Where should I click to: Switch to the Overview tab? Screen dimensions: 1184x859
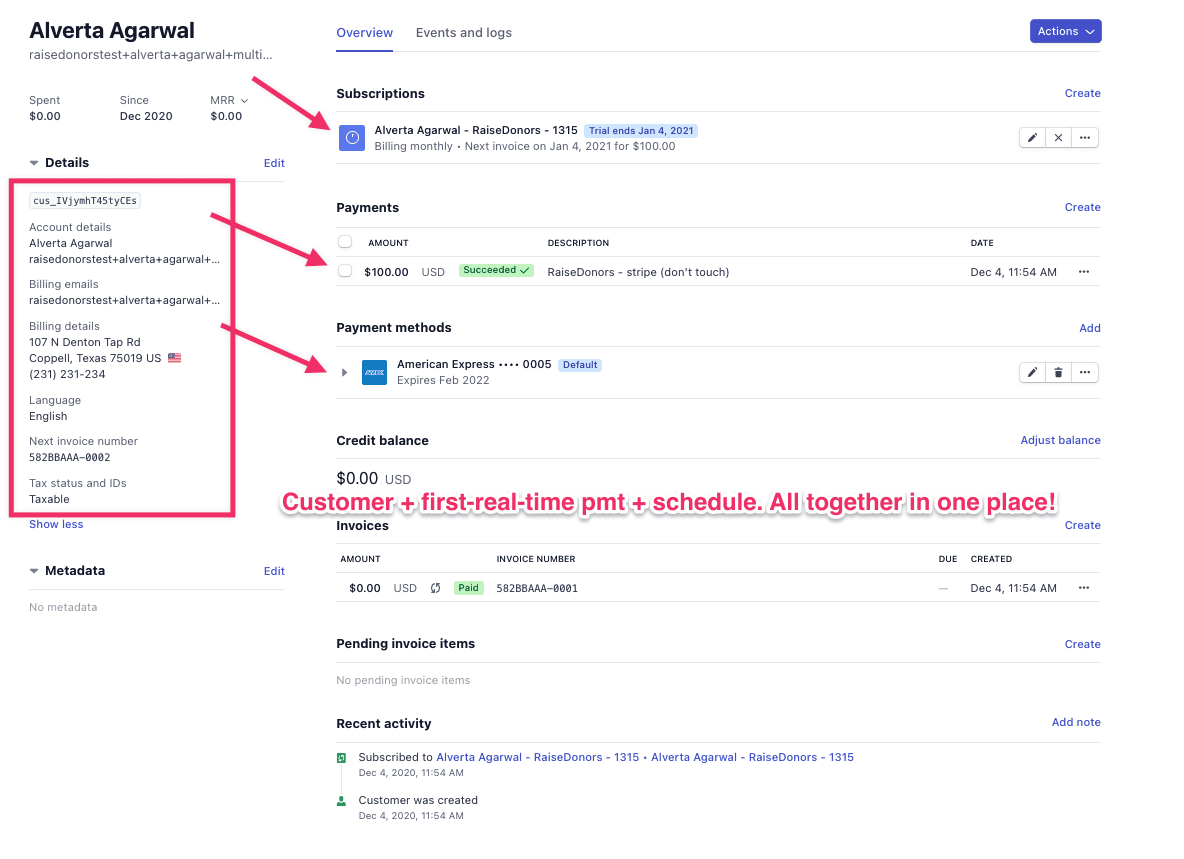pyautogui.click(x=365, y=32)
